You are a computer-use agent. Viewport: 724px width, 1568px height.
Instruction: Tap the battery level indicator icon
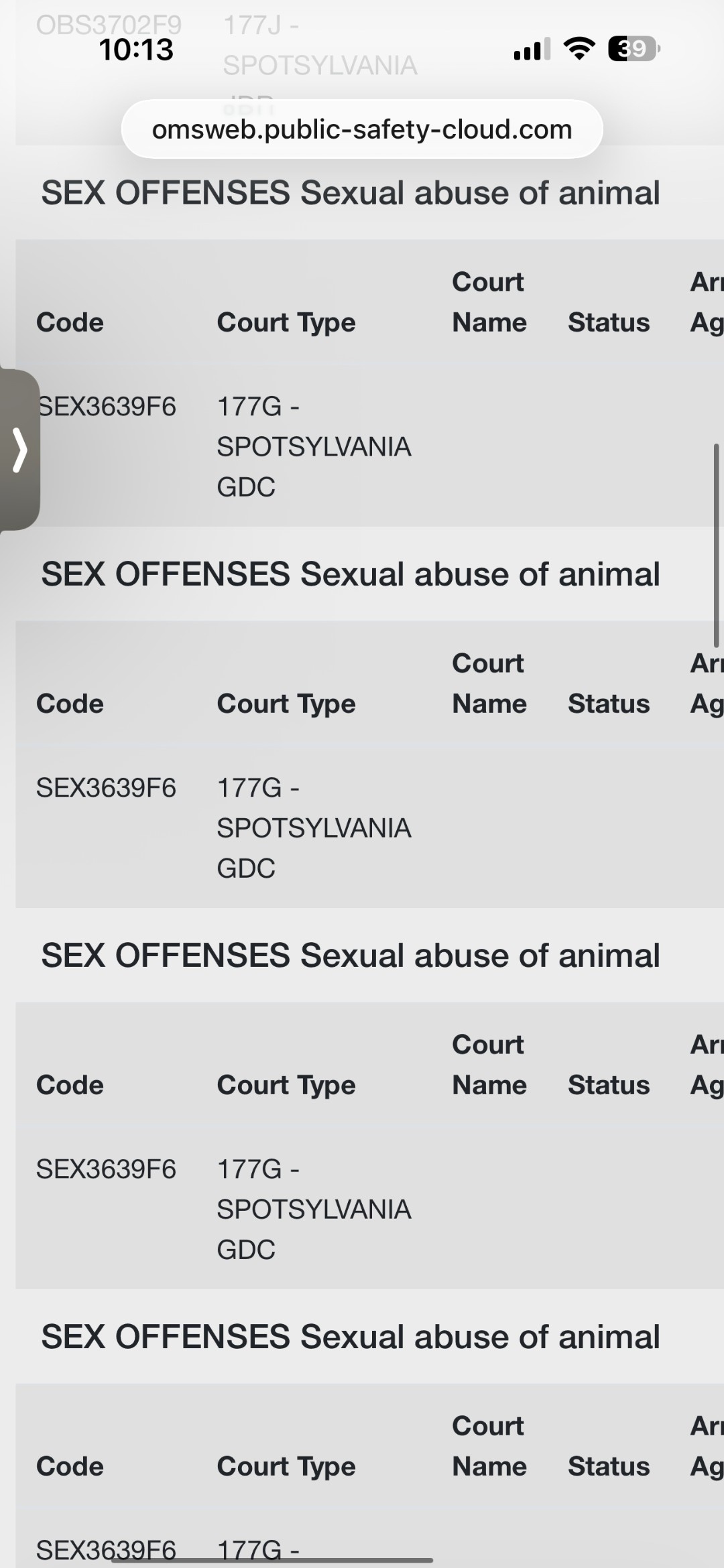click(x=633, y=49)
